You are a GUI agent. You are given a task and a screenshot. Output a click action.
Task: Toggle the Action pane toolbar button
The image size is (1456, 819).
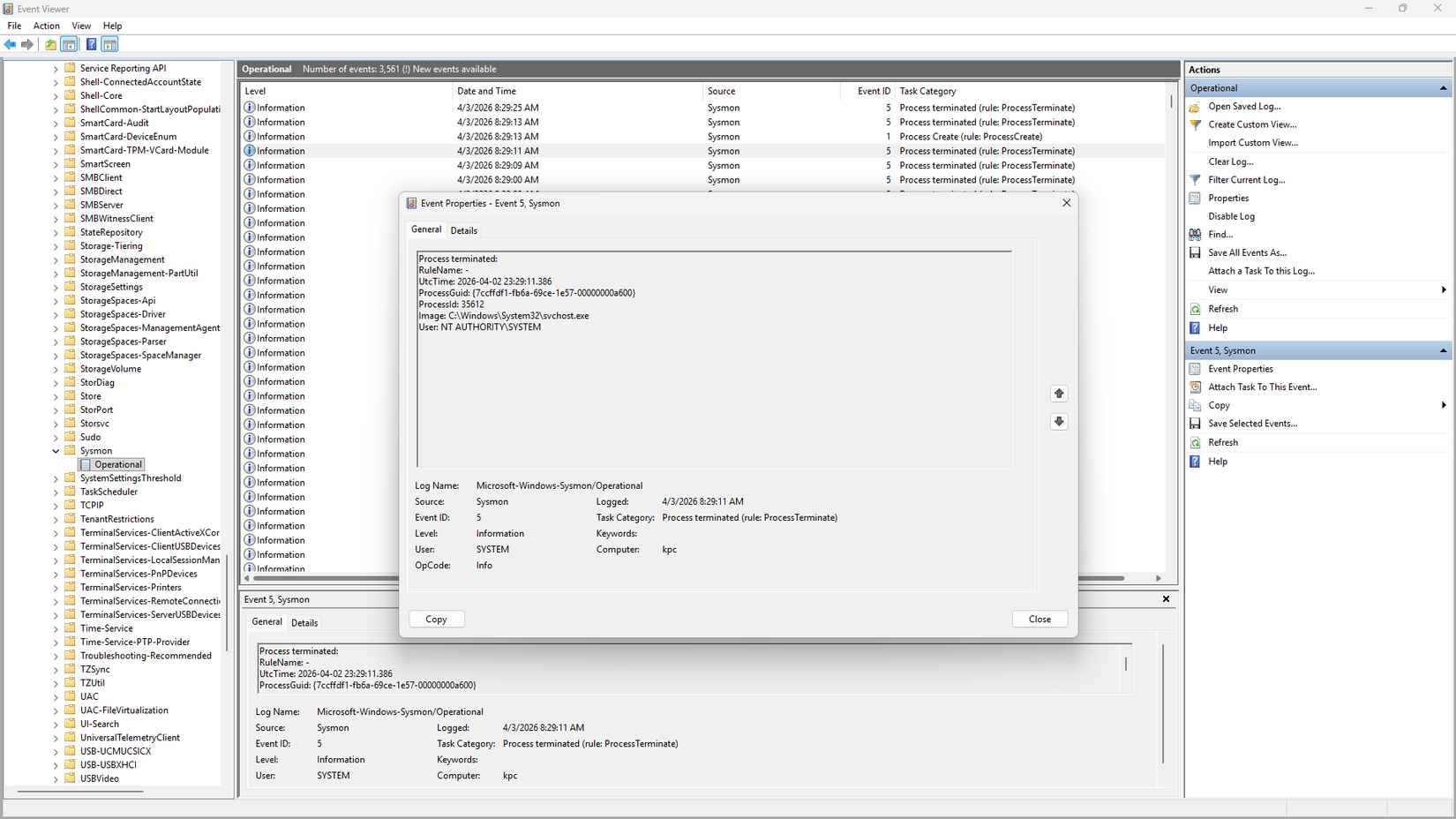110,44
